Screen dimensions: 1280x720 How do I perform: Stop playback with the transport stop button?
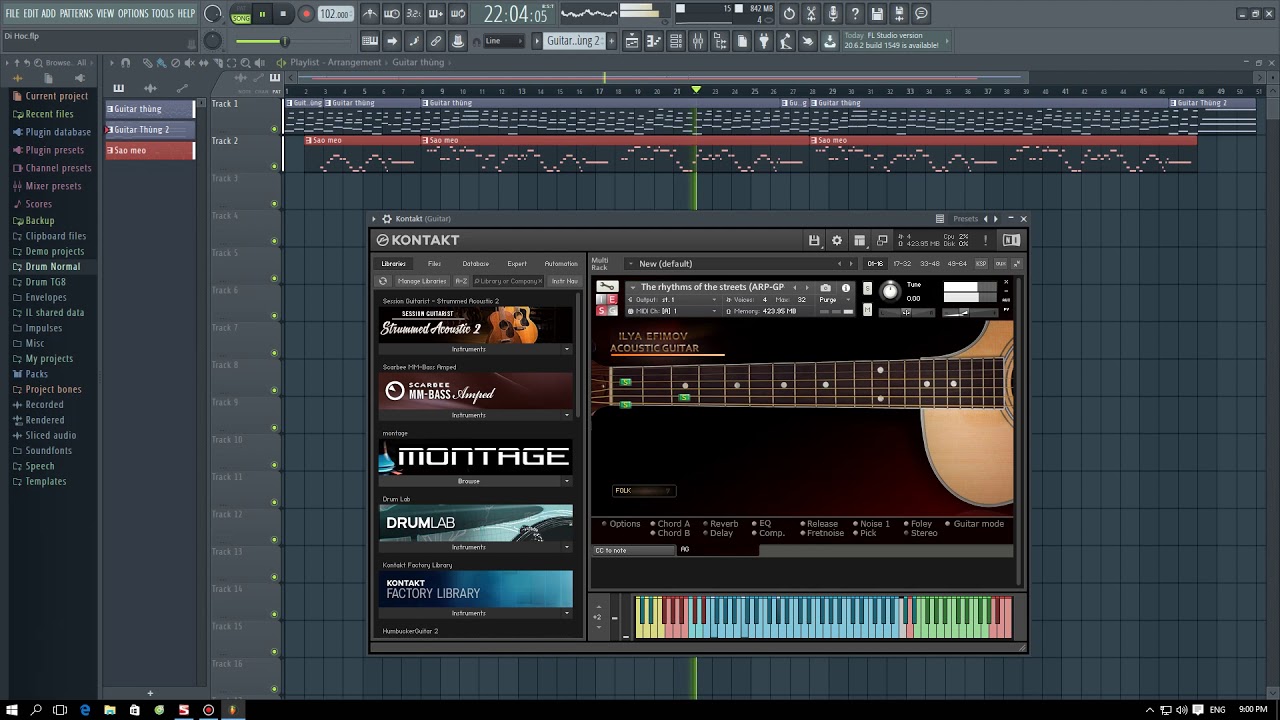(x=283, y=14)
